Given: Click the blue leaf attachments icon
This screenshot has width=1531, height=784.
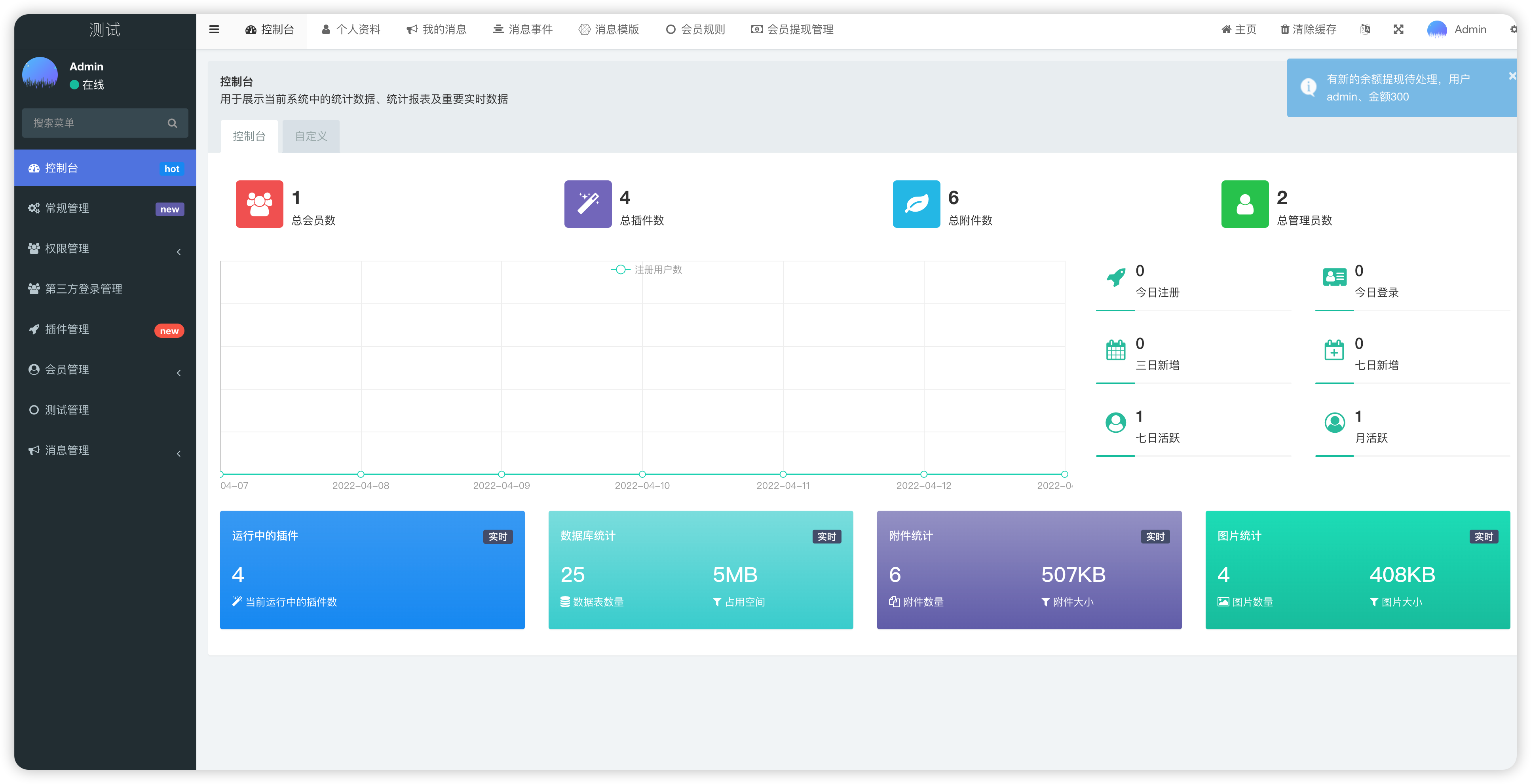Looking at the screenshot, I should pos(916,204).
